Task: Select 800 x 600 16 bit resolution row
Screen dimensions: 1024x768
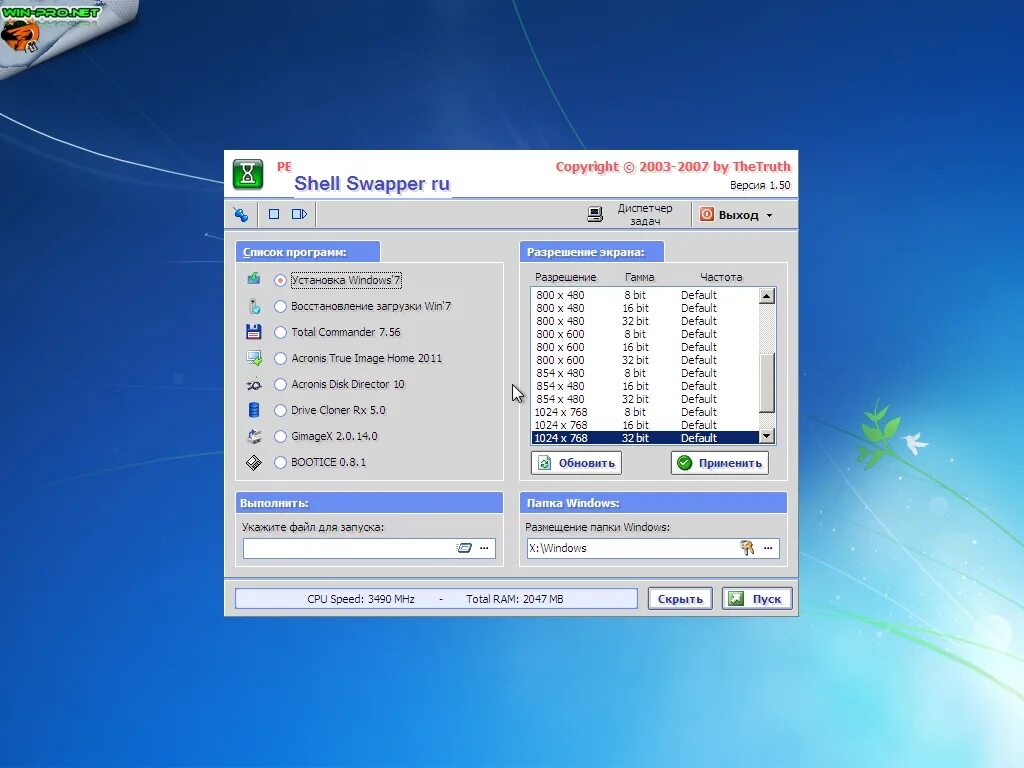Action: 645,347
